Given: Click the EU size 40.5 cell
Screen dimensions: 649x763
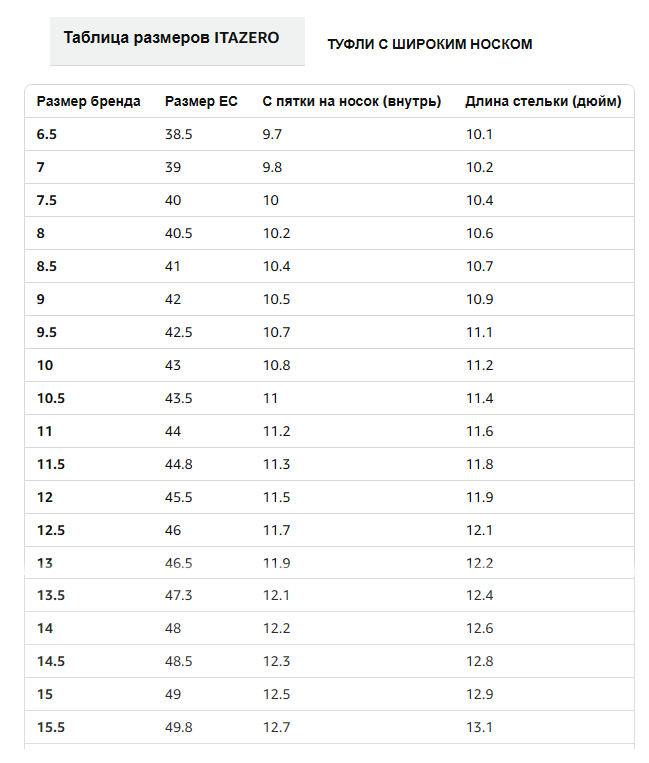Looking at the screenshot, I should tap(179, 234).
